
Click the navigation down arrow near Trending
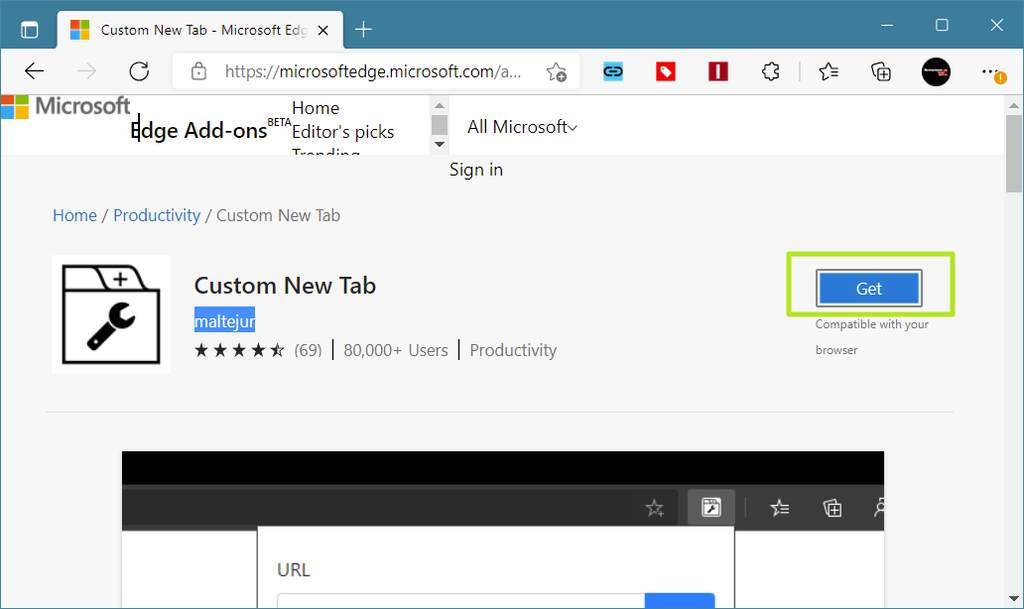(439, 144)
